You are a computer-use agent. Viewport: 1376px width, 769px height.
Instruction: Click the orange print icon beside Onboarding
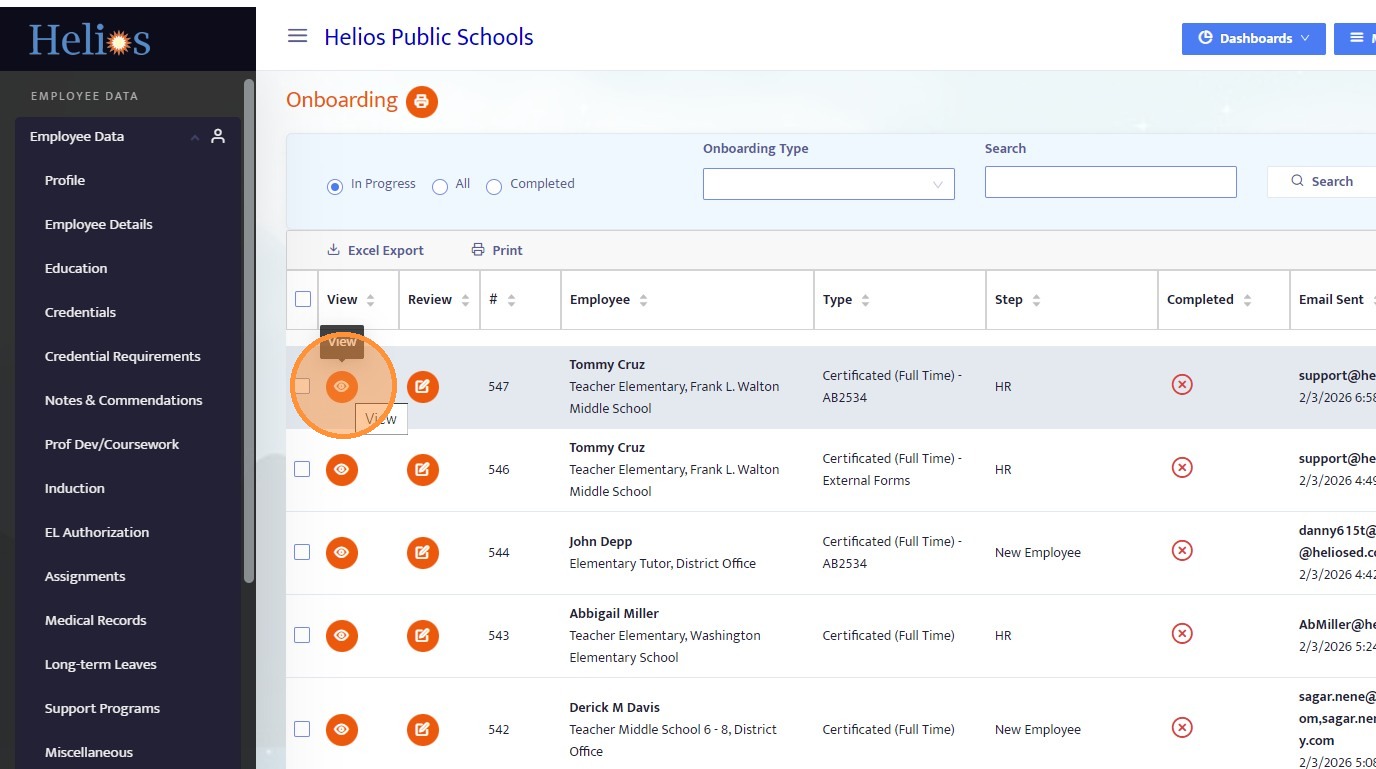[421, 101]
